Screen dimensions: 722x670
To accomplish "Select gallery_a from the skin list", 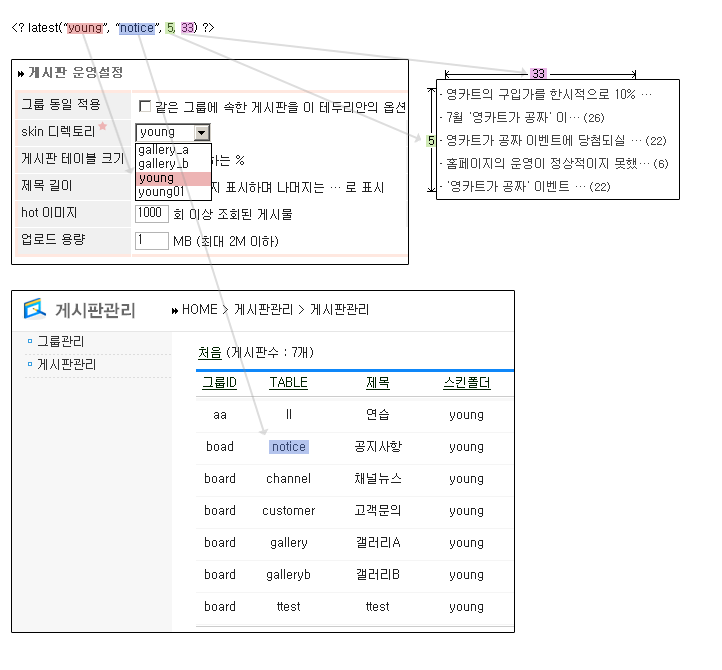I will [x=163, y=150].
